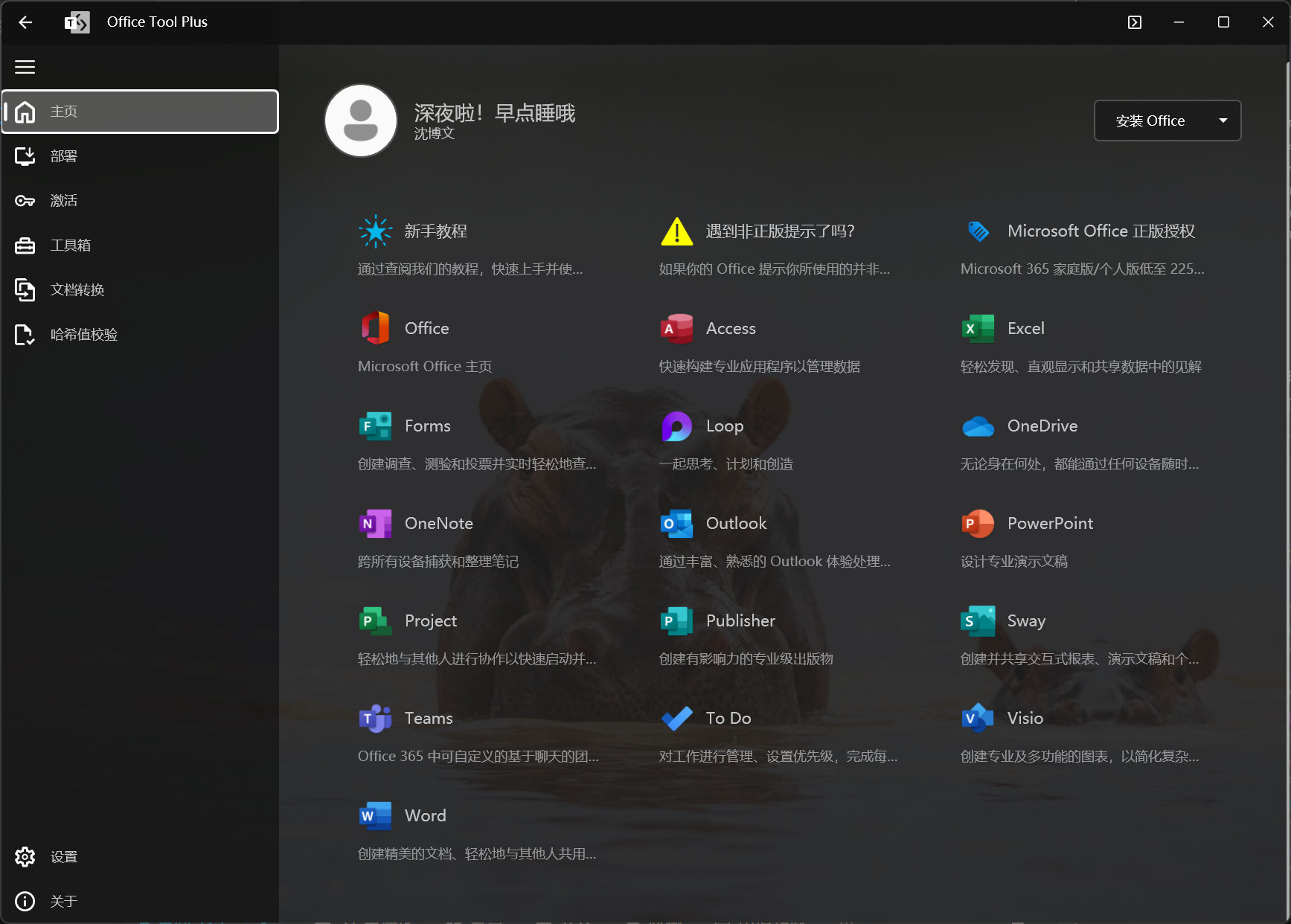Screen dimensions: 1291x924
Task: Open 设置 from the sidebar
Action: click(140, 857)
